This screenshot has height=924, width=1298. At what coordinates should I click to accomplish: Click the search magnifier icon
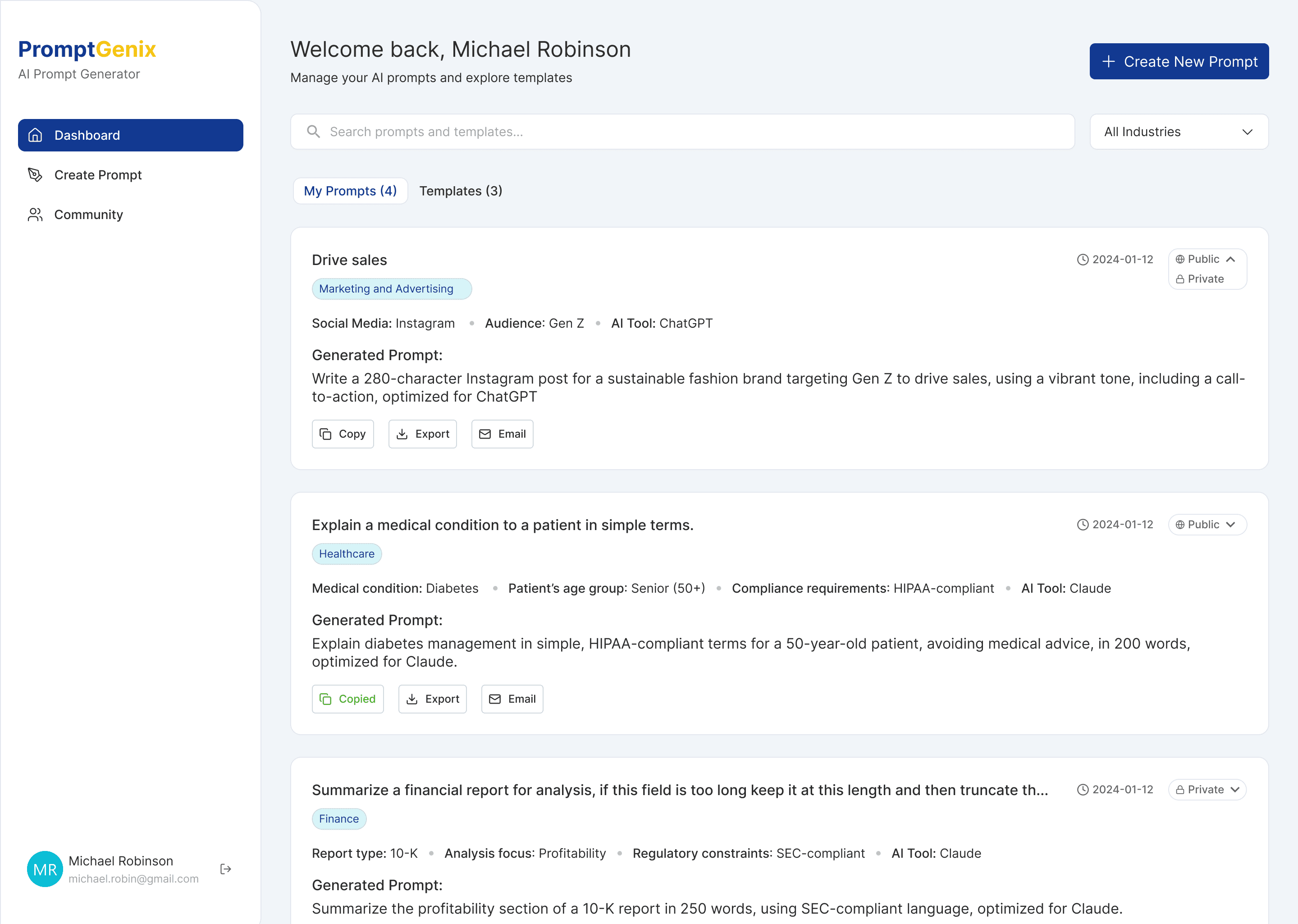313,132
